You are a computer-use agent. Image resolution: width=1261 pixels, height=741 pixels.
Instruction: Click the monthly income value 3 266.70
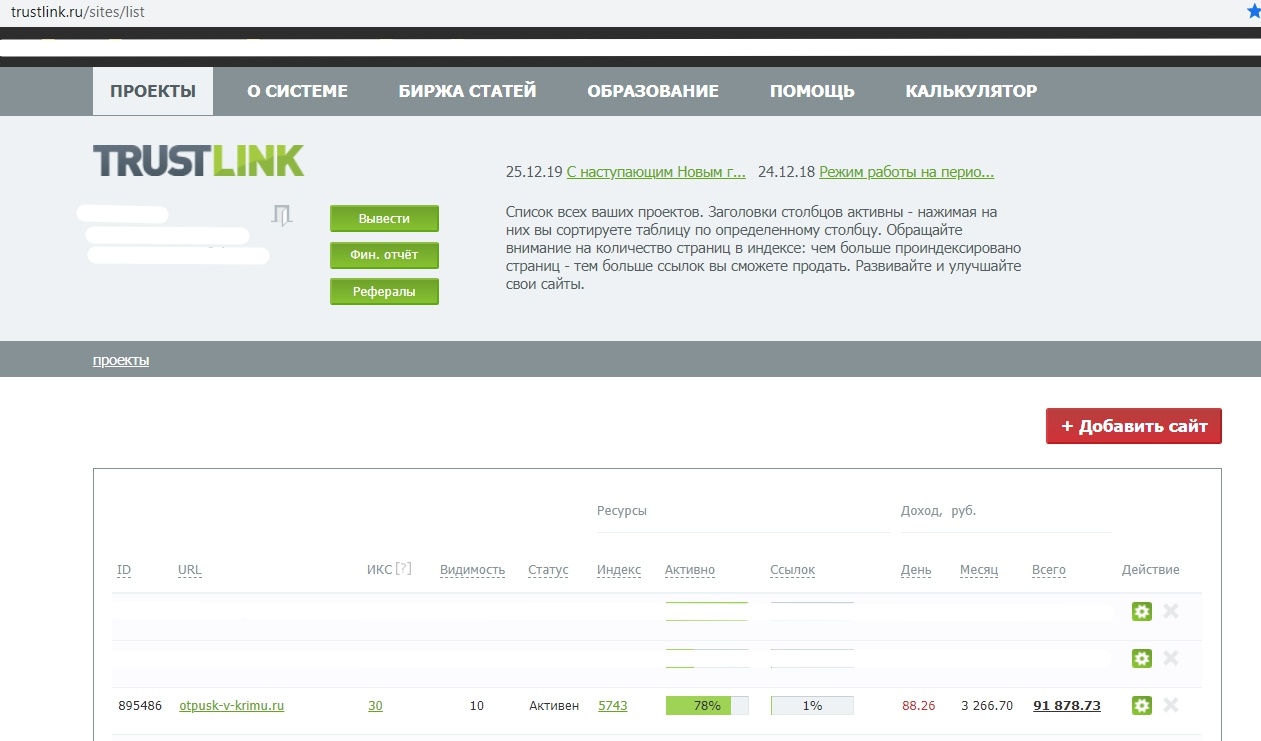point(987,706)
